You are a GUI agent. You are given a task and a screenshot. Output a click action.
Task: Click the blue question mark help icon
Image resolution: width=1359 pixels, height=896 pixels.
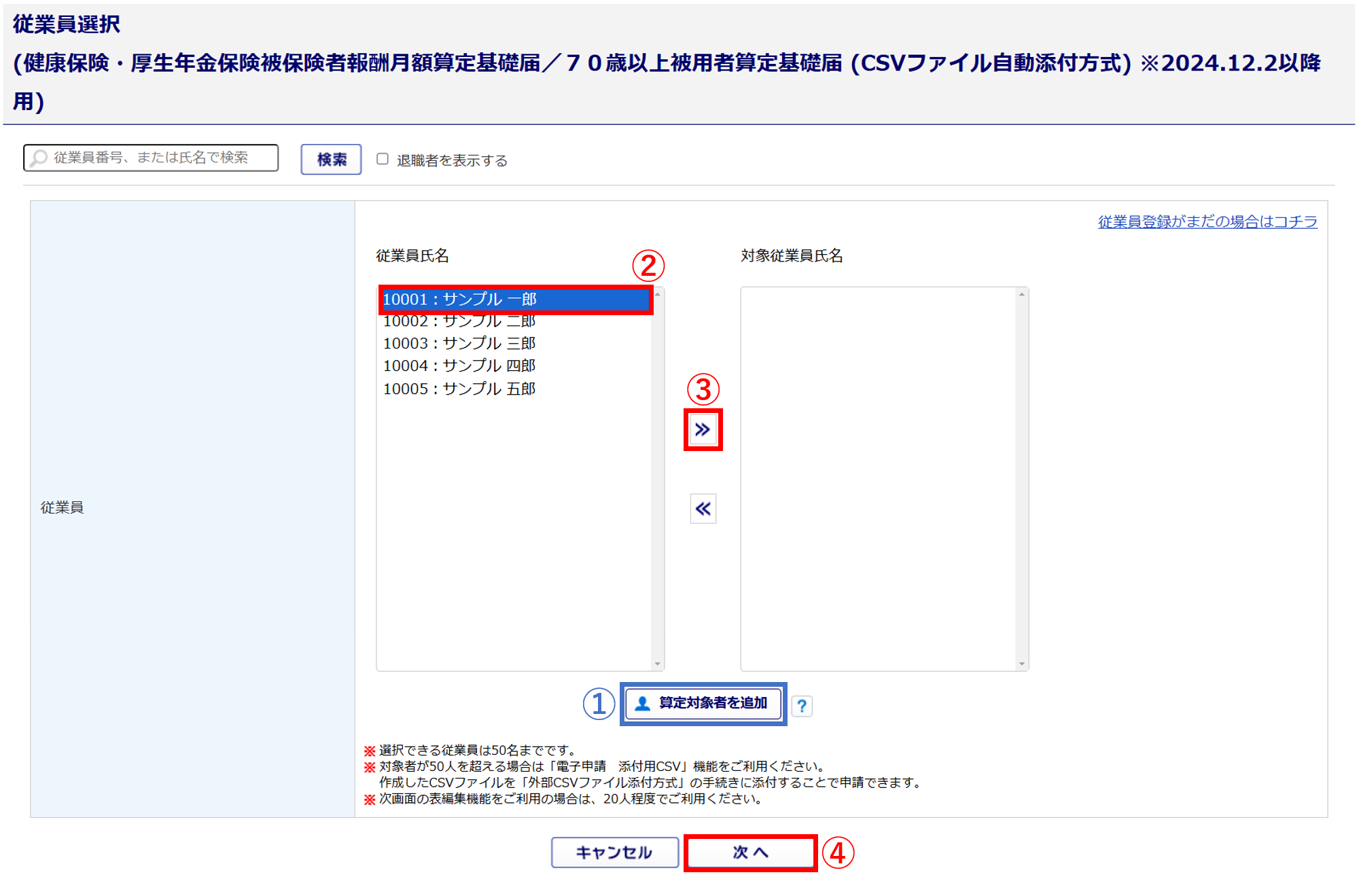click(x=802, y=706)
